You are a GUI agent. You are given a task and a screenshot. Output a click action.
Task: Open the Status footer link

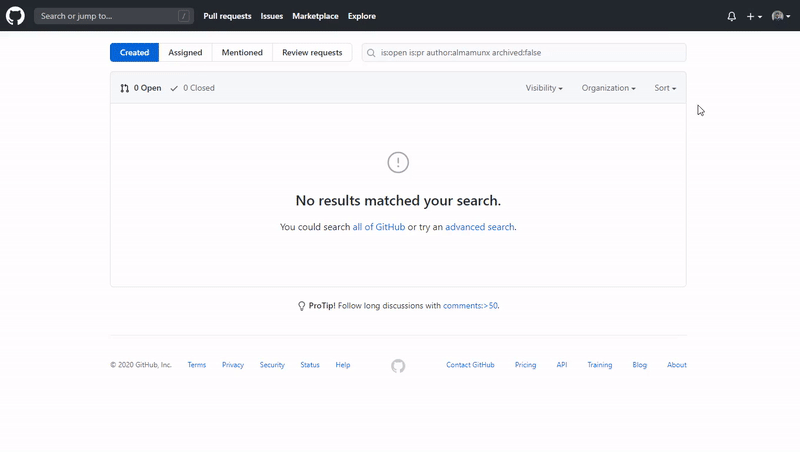click(x=310, y=365)
